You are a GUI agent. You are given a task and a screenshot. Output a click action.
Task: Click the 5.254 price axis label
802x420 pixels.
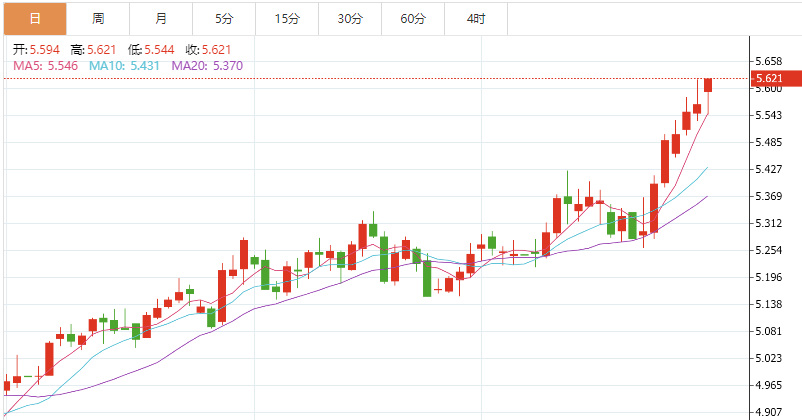click(769, 250)
